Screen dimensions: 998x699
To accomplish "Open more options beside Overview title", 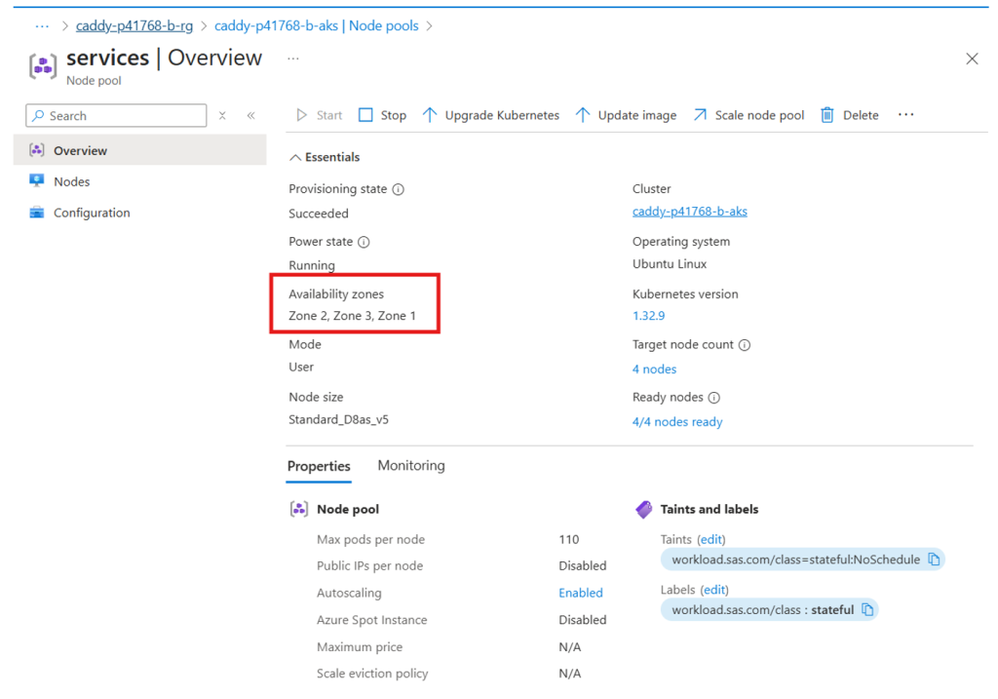I will [293, 59].
